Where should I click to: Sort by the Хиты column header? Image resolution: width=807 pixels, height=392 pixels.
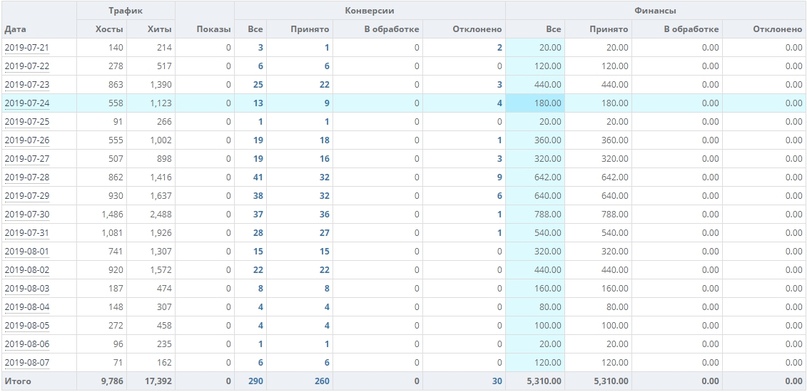[x=160, y=29]
